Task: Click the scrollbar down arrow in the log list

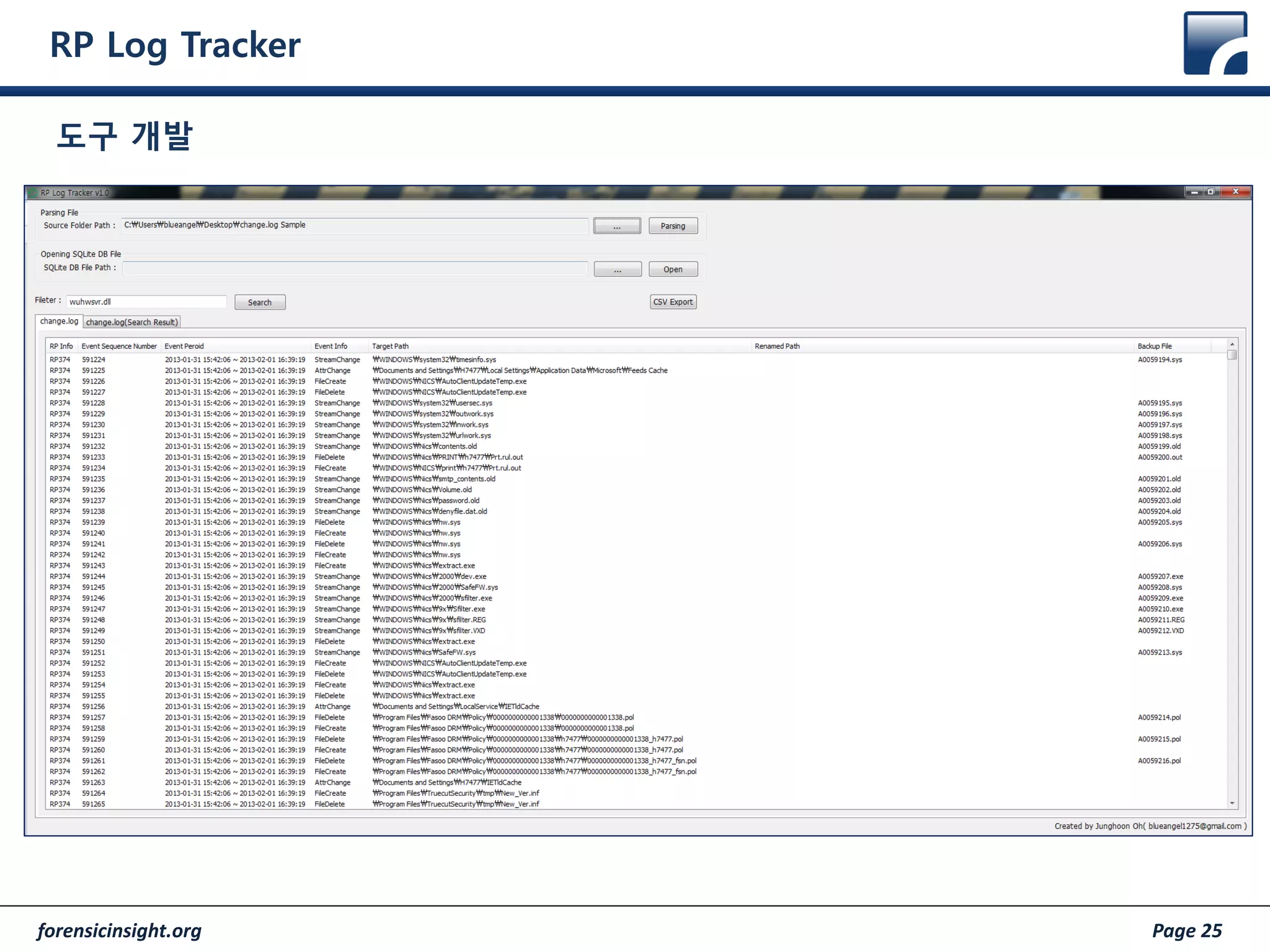Action: pos(1232,803)
